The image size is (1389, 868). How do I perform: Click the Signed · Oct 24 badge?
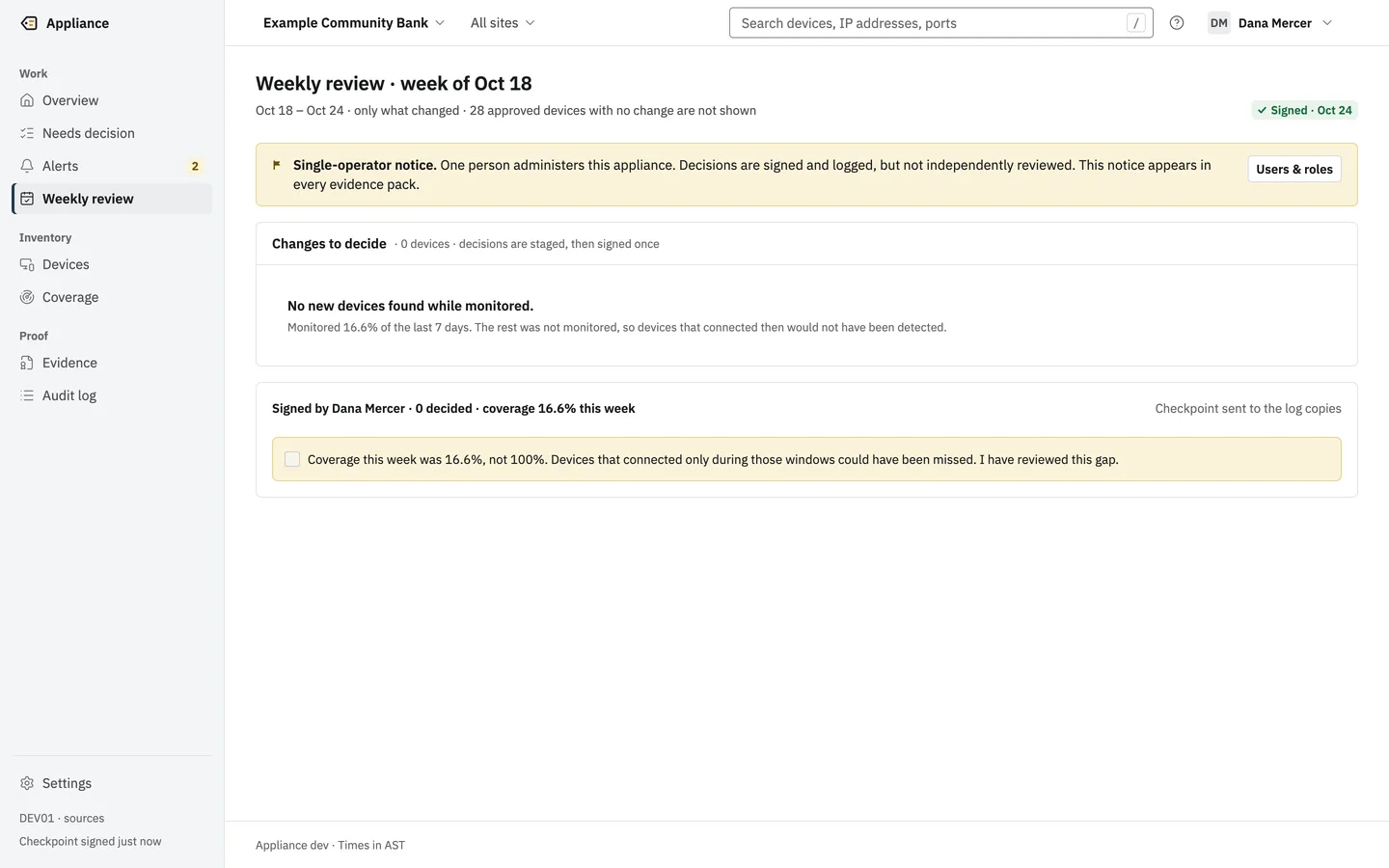(1304, 110)
